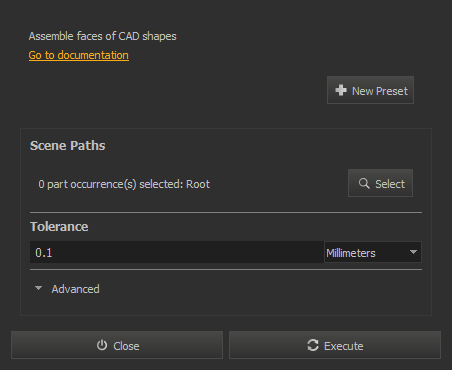
Task: Click into the Tolerance value field
Action: tap(177, 252)
